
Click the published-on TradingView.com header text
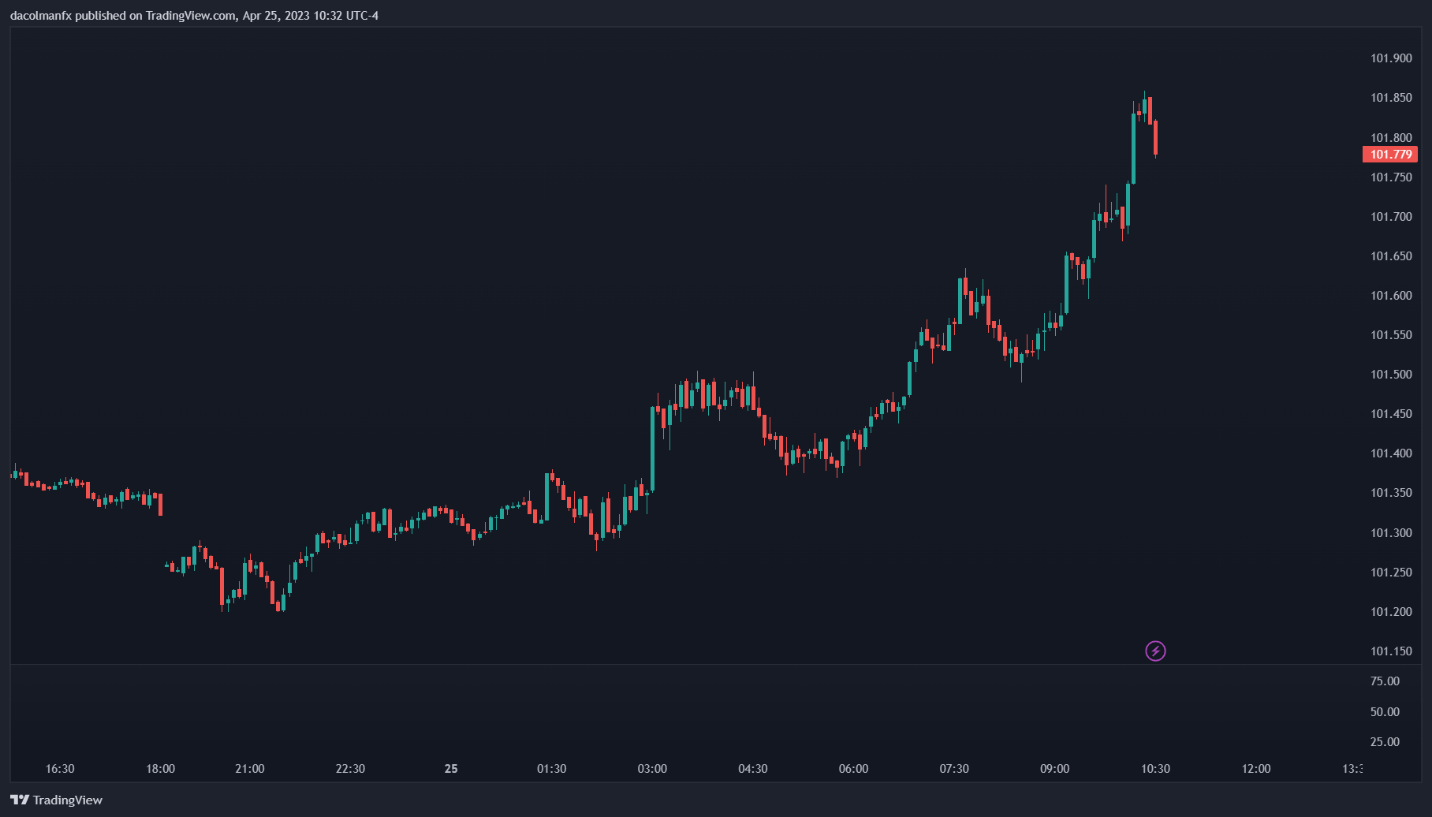(x=194, y=15)
